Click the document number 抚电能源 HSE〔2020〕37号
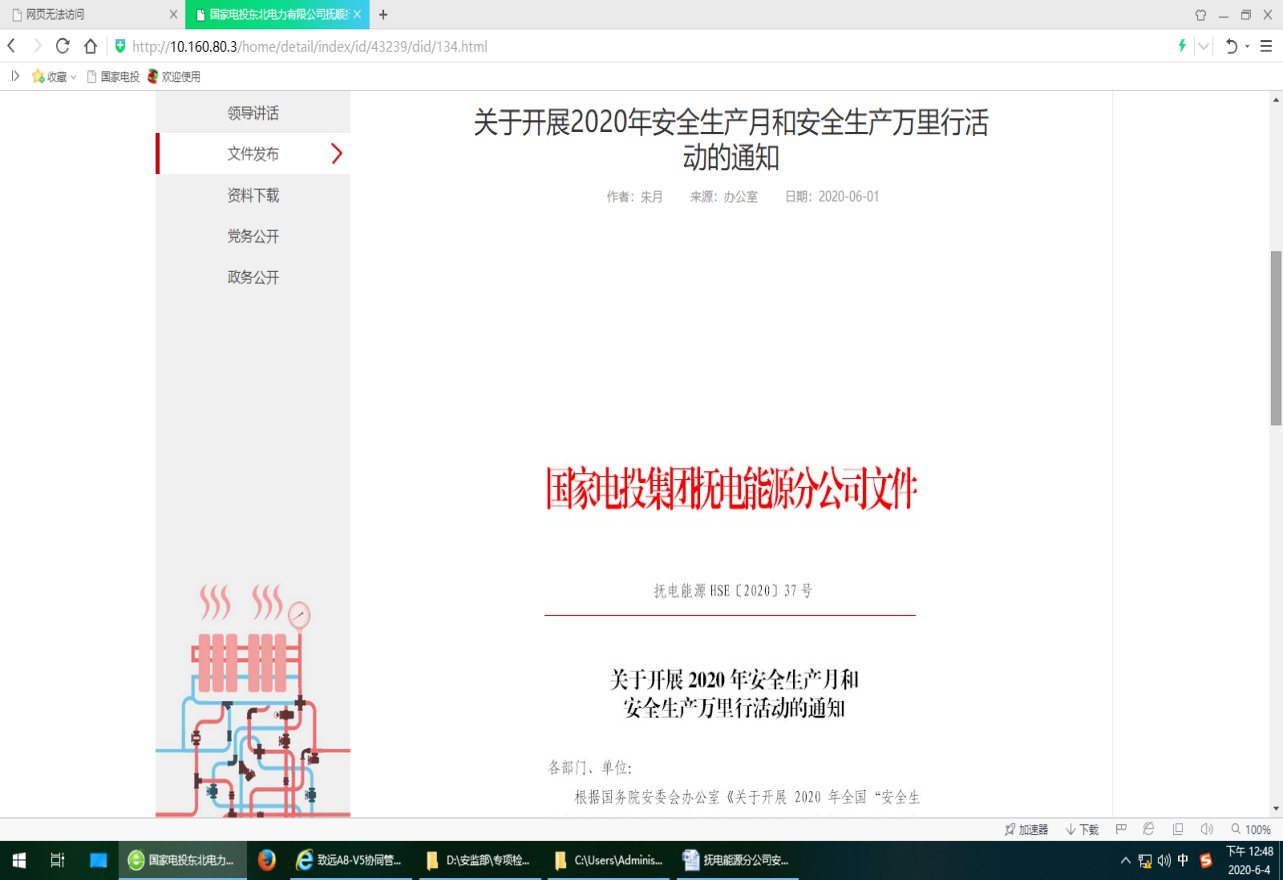 tap(733, 591)
